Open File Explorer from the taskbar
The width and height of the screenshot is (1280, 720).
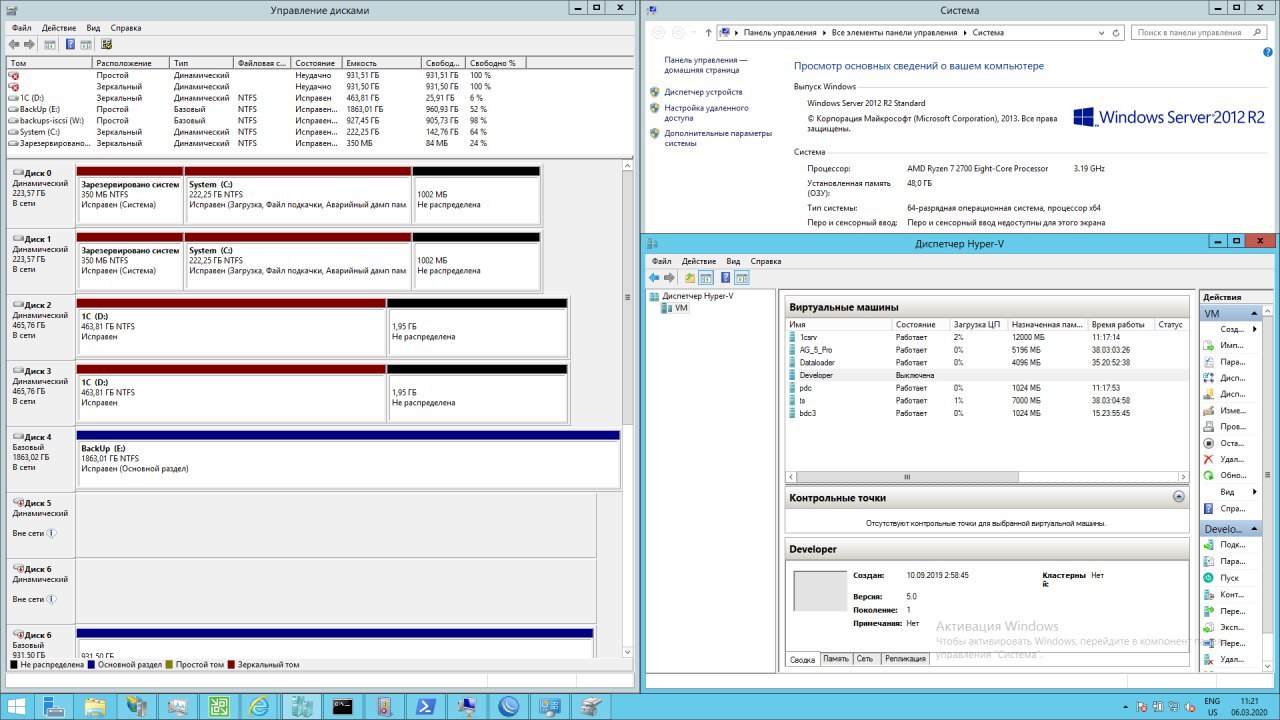tap(93, 706)
